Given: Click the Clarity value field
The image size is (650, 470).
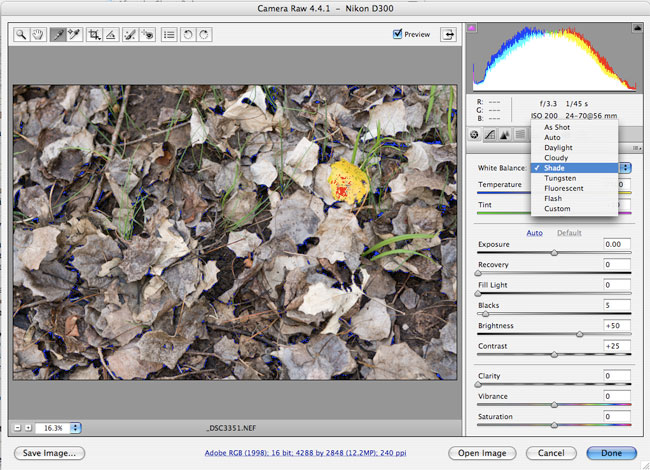Looking at the screenshot, I should (617, 376).
